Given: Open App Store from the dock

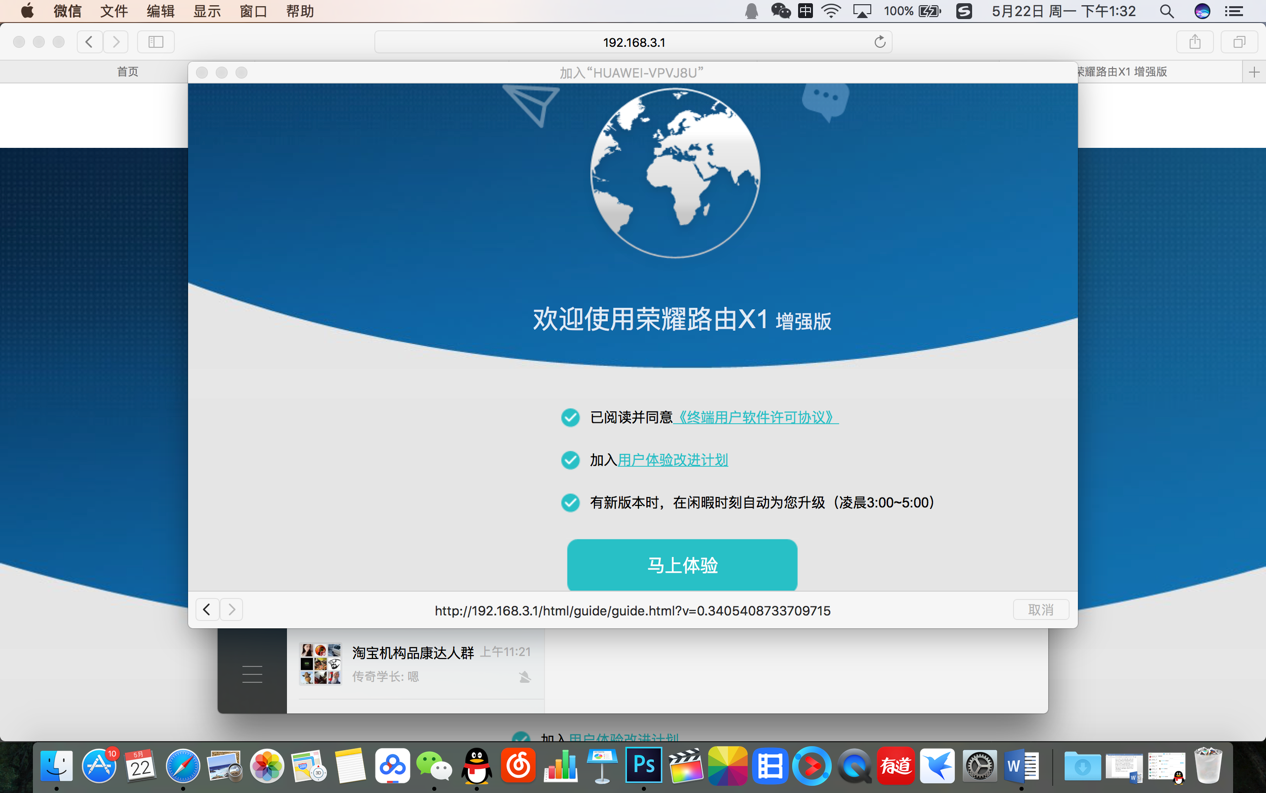Looking at the screenshot, I should point(98,766).
